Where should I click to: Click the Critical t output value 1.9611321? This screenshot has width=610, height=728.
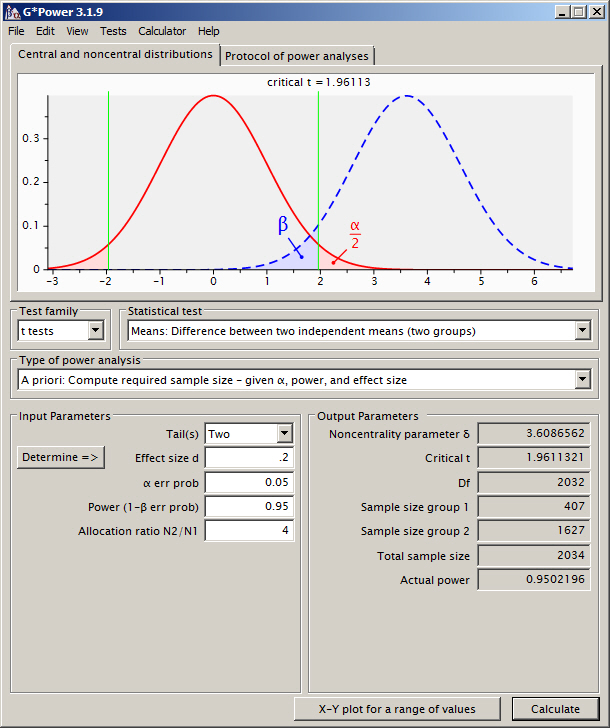[x=534, y=458]
